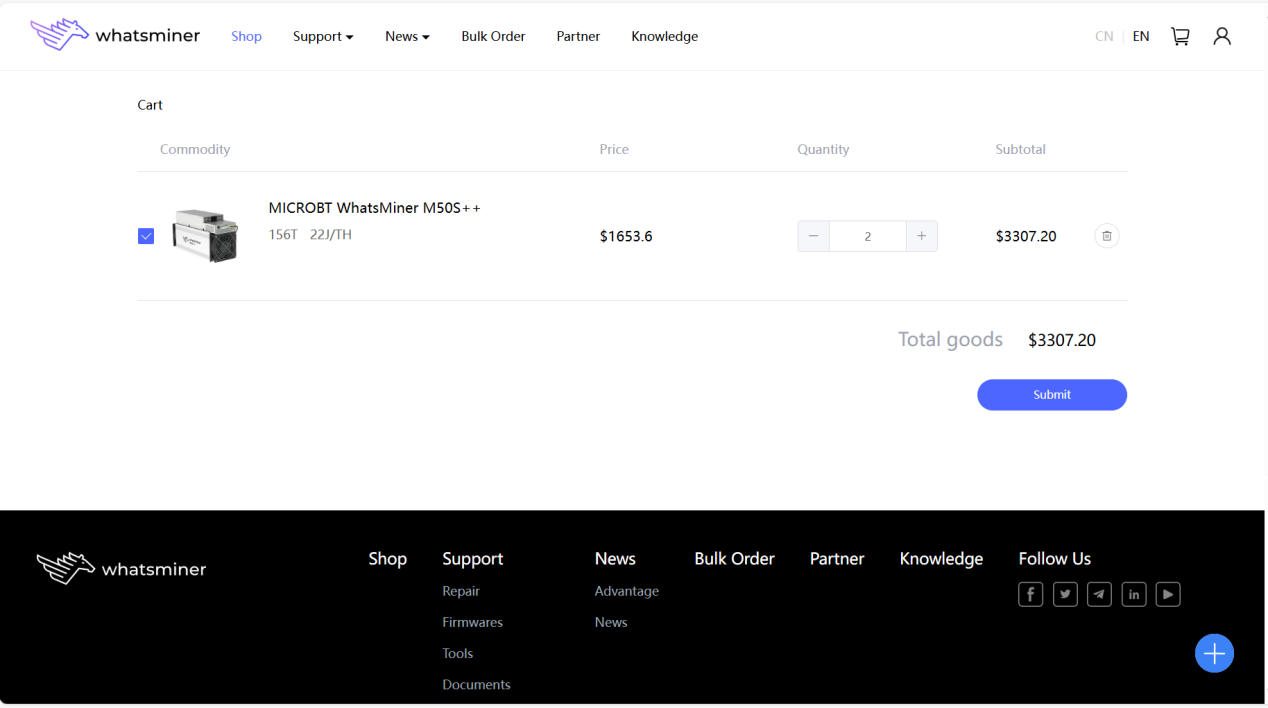Viewport: 1268px width, 708px height.
Task: Click the Total goods $3307.20 amount
Action: (1062, 340)
